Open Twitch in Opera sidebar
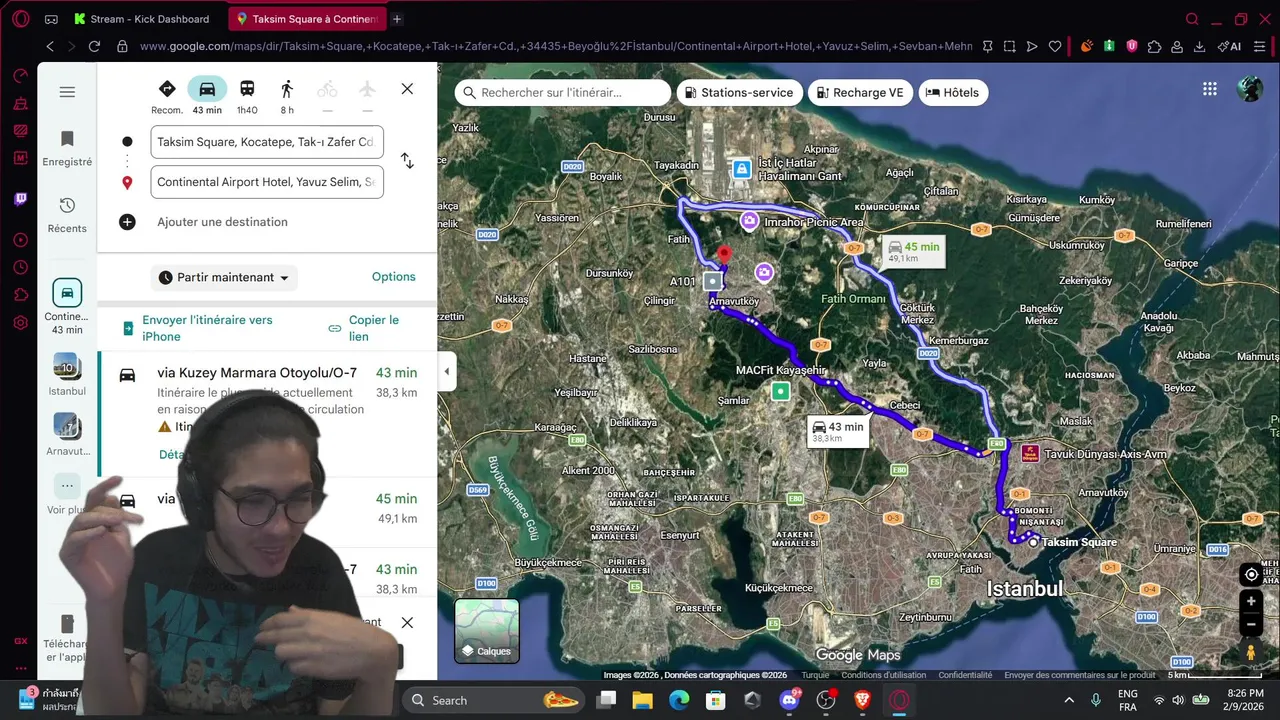Image resolution: width=1280 pixels, height=720 pixels. (21, 199)
